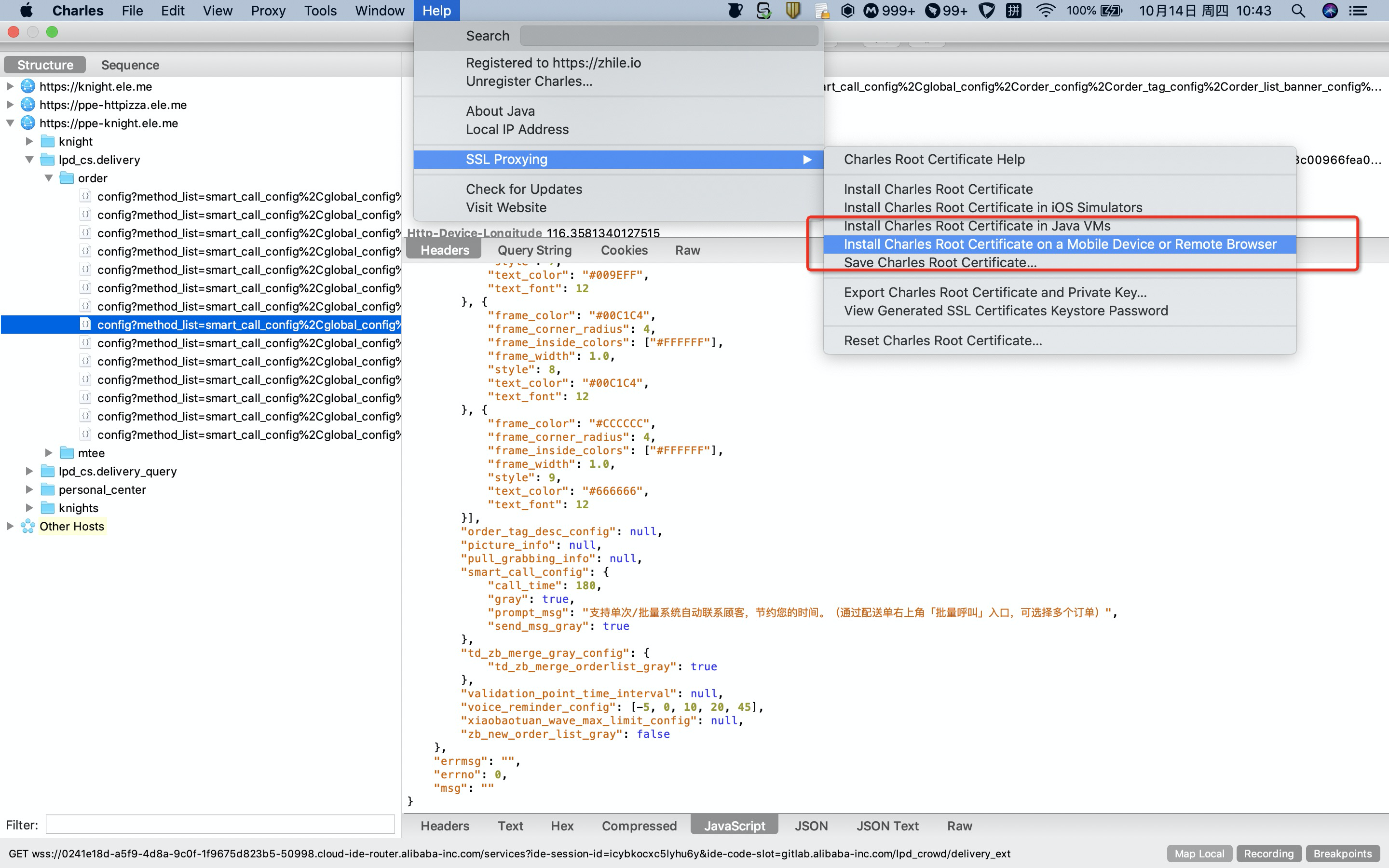Select Export Charles Root Certificate and Private Key...
The image size is (1389, 868).
[x=1060, y=292]
